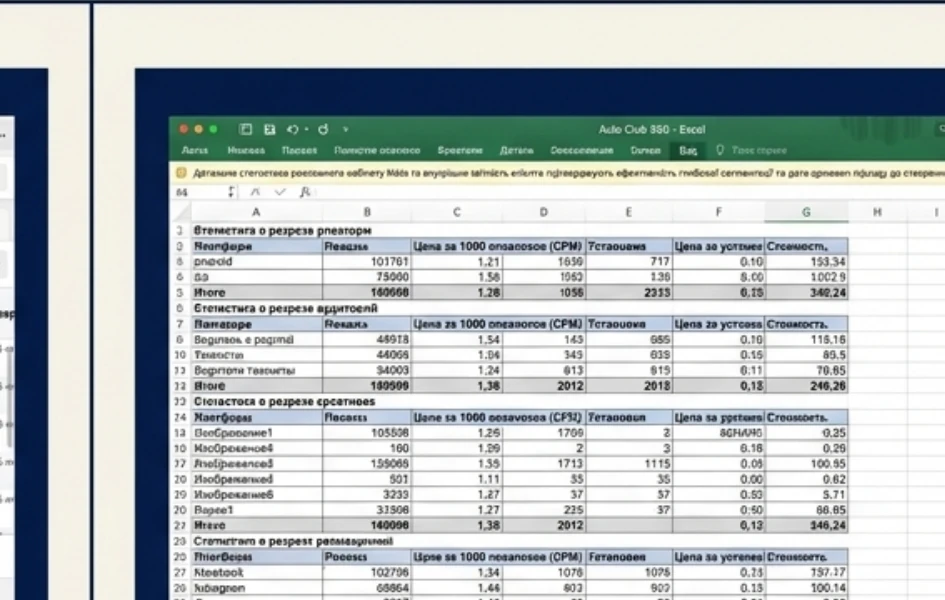Click inside the formula bar input area
This screenshot has width=945, height=600.
click(x=630, y=192)
